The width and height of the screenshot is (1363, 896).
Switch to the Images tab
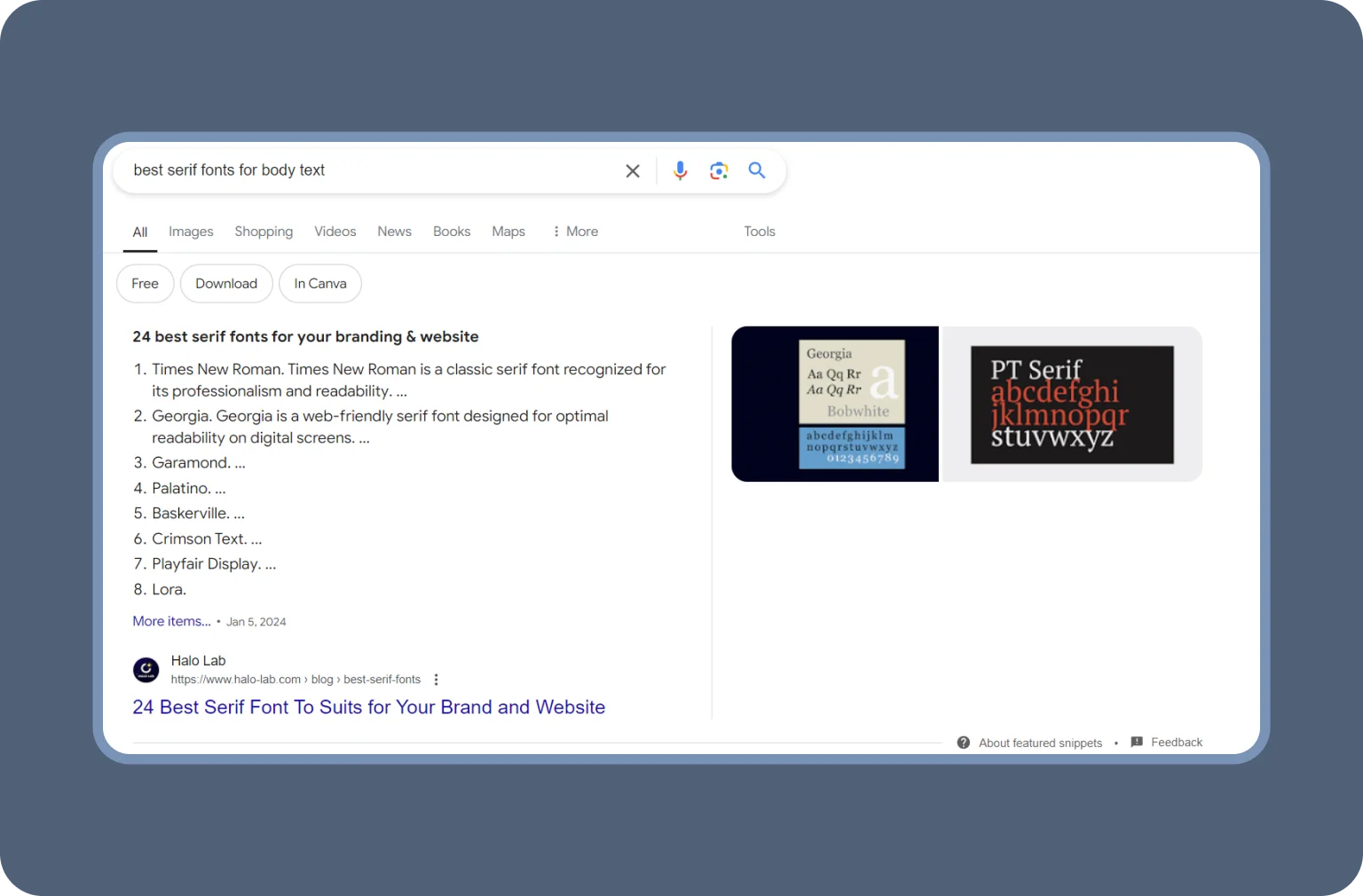[x=191, y=232]
